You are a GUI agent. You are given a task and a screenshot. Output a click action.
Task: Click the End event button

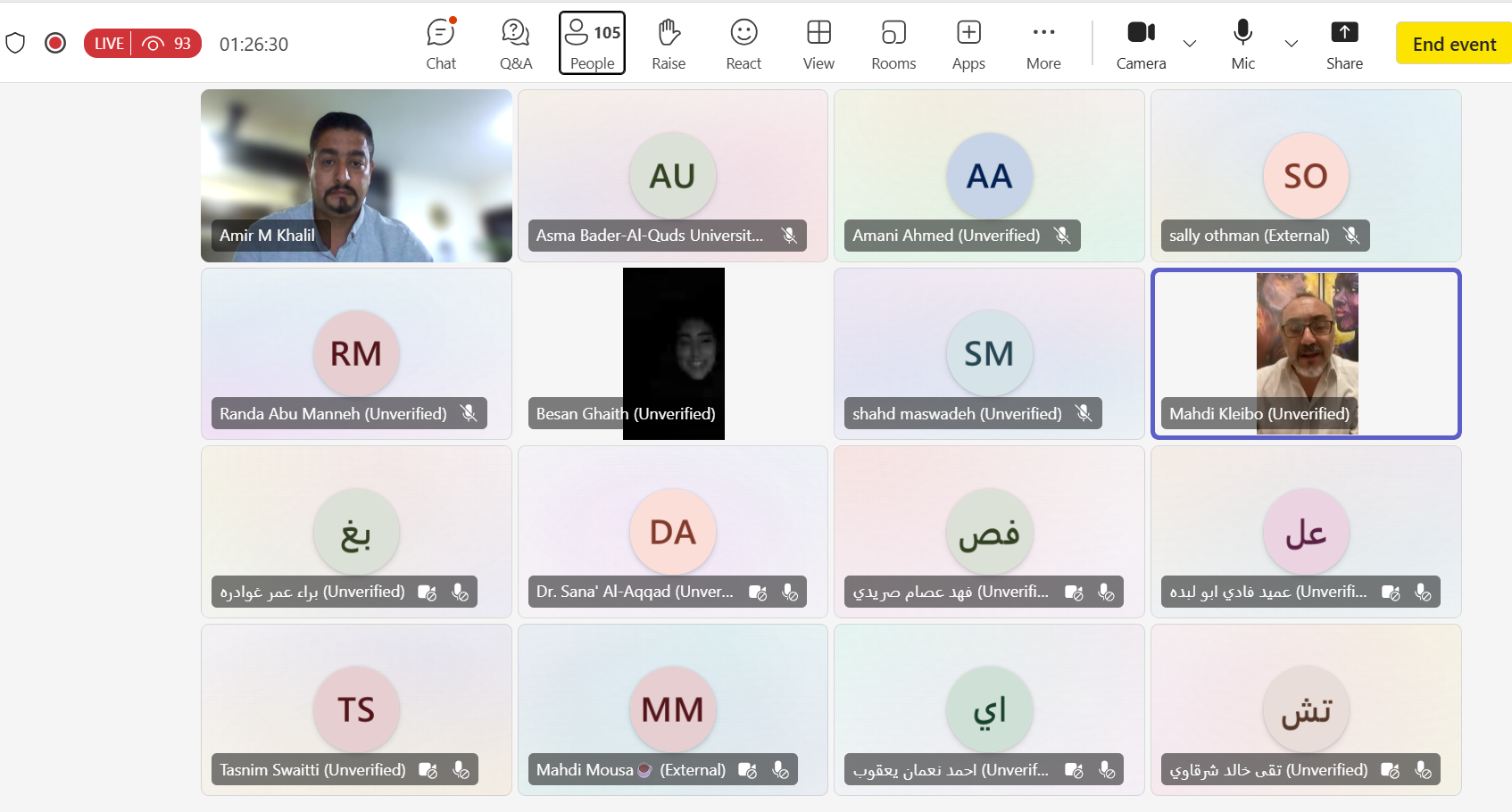pos(1453,44)
